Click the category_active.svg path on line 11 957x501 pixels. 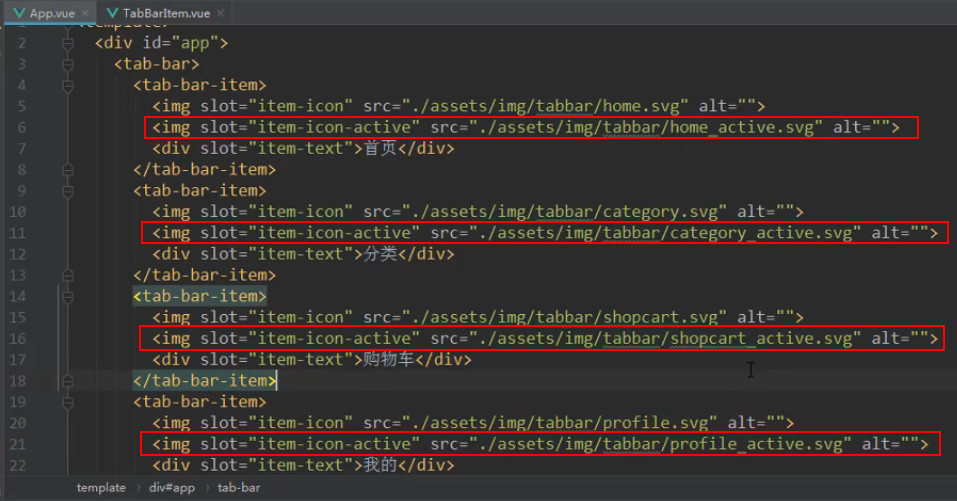click(x=665, y=233)
